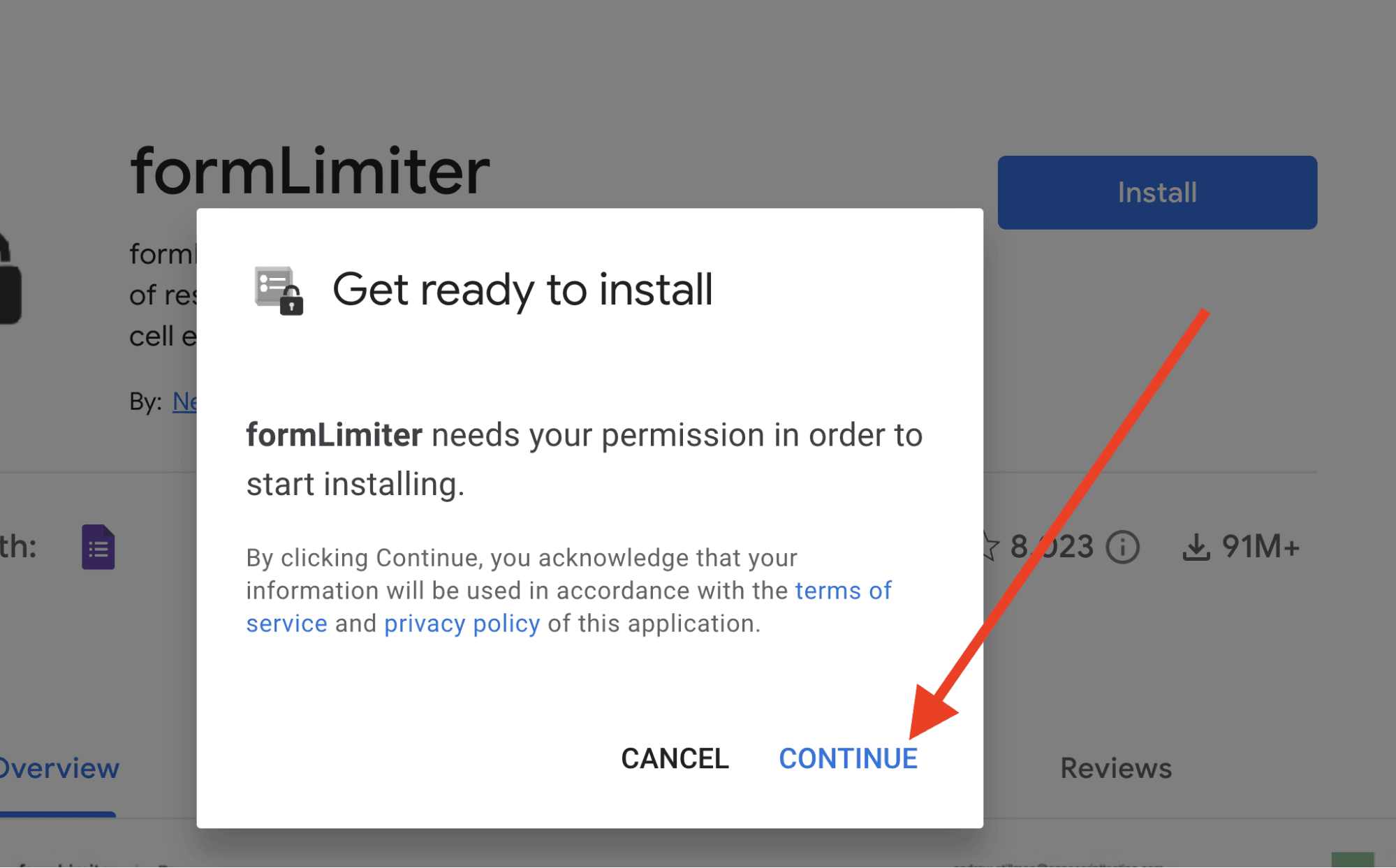Open the terms of service link
Screen dimensions: 1396x868
[842, 591]
